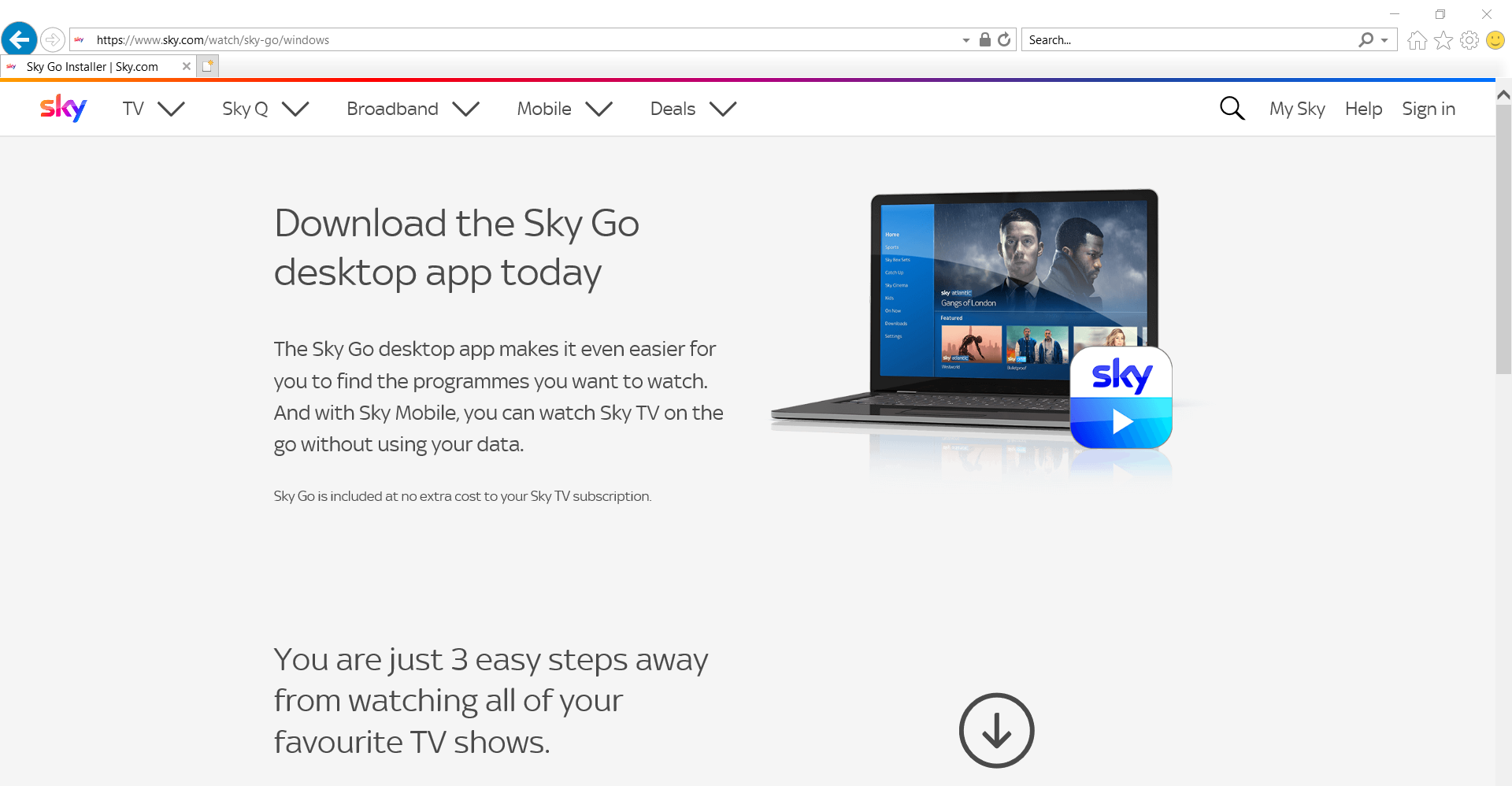Select the Sky Go Installer tab
The image size is (1512, 786).
[x=93, y=67]
